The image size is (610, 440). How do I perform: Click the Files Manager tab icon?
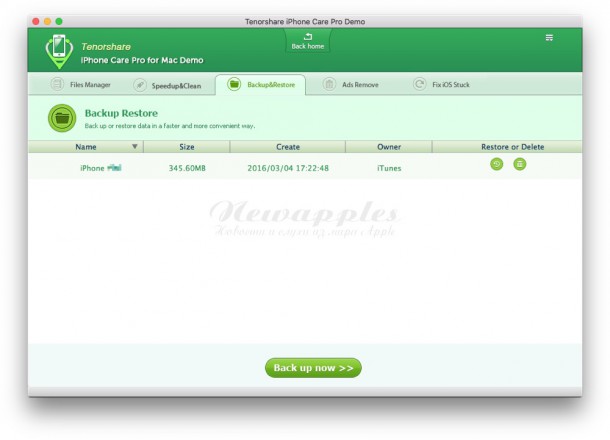click(x=57, y=84)
